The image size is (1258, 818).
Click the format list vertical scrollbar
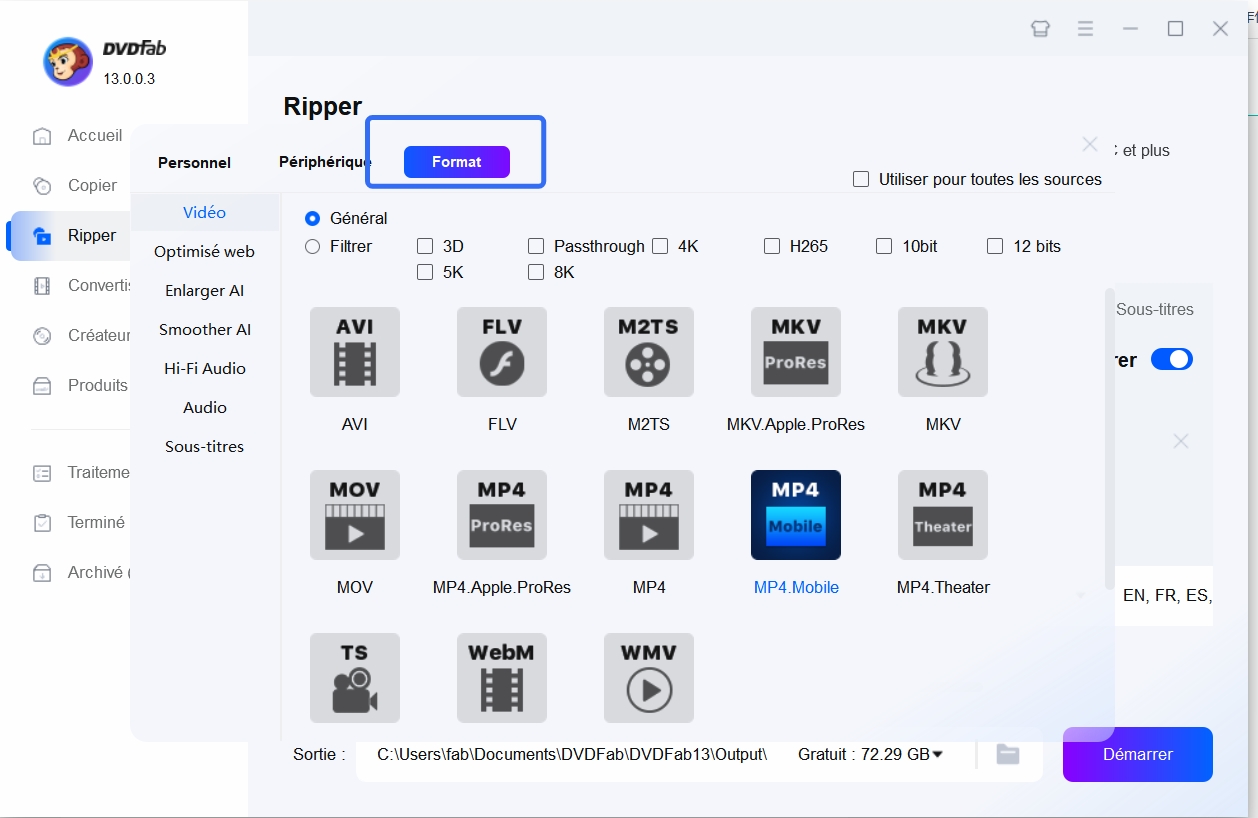[1109, 439]
